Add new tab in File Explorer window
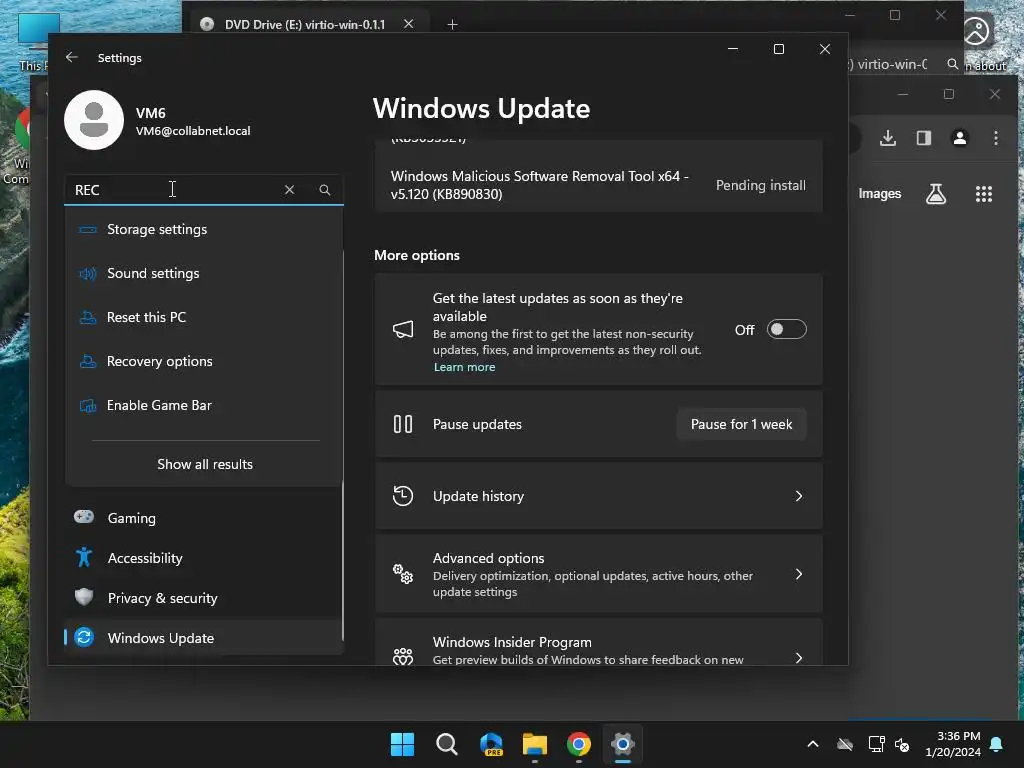Image resolution: width=1024 pixels, height=768 pixels. 452,25
